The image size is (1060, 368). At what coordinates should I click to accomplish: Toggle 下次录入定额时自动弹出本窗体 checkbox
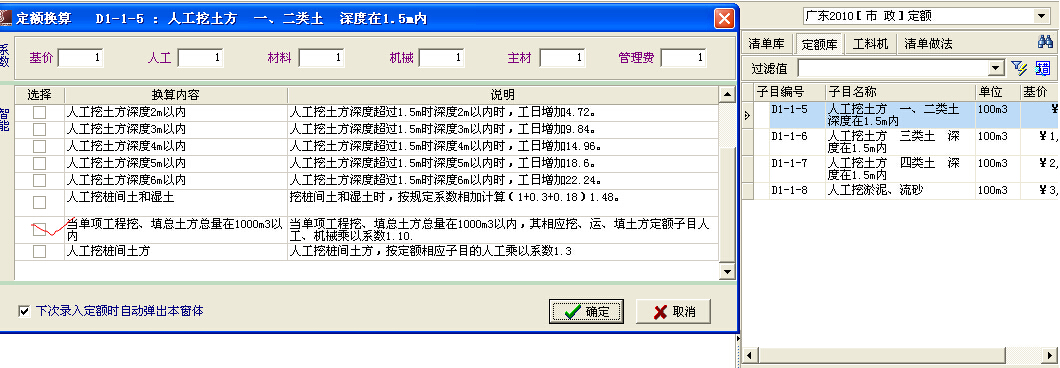click(x=24, y=311)
